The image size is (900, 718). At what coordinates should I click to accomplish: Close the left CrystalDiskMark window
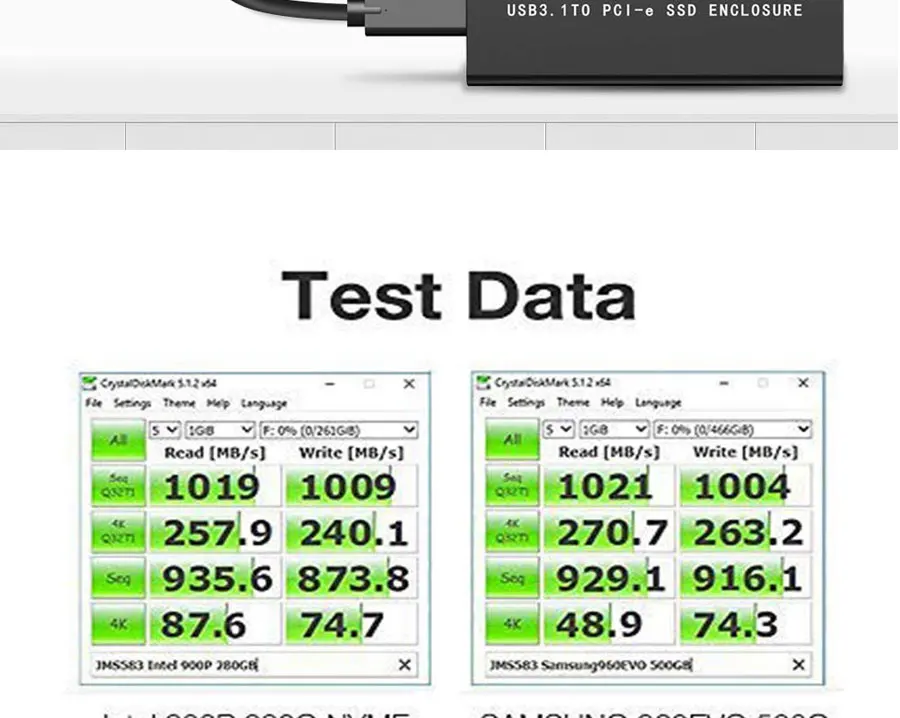click(x=409, y=384)
